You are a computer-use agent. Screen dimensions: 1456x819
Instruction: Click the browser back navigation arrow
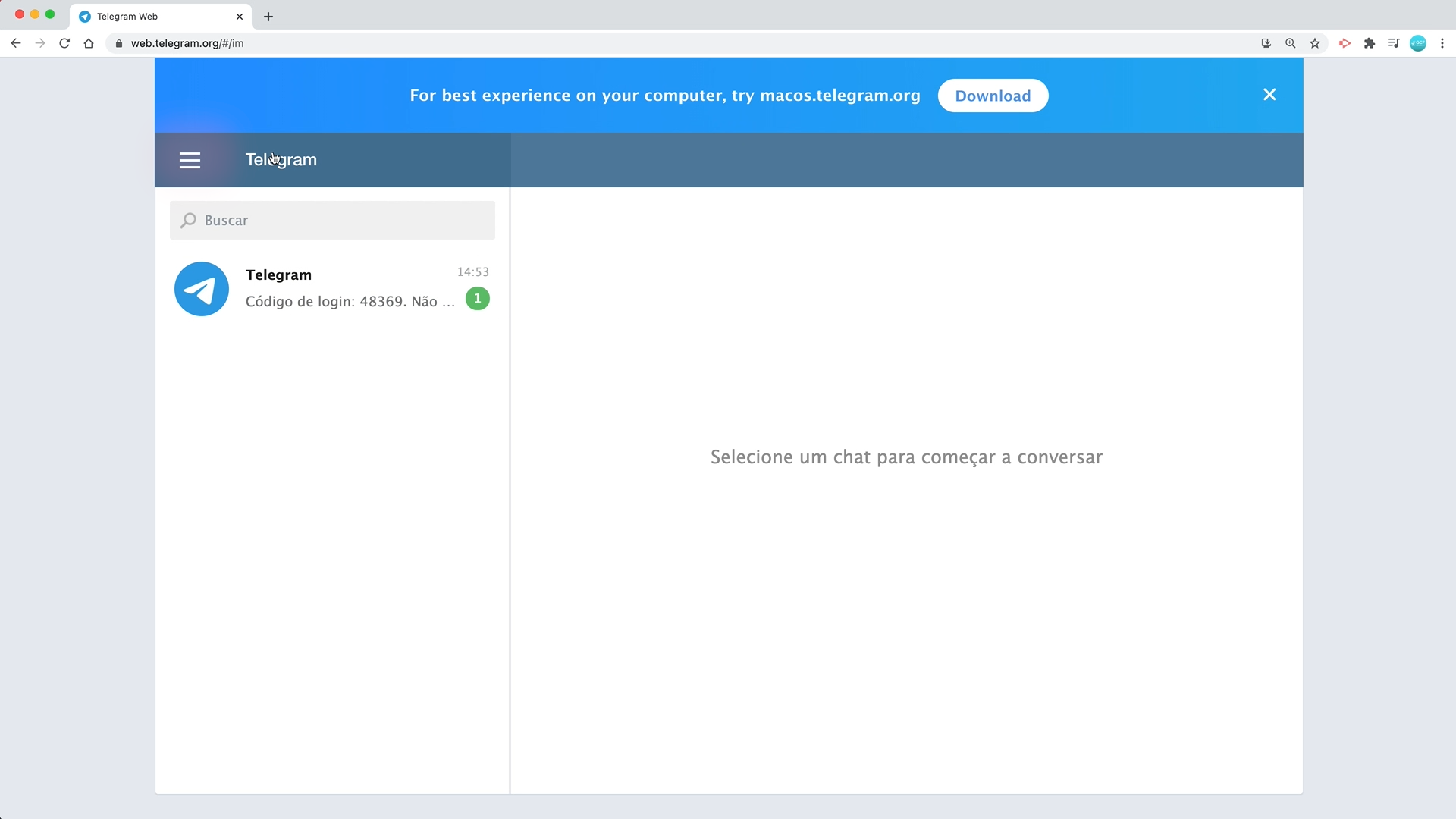15,43
